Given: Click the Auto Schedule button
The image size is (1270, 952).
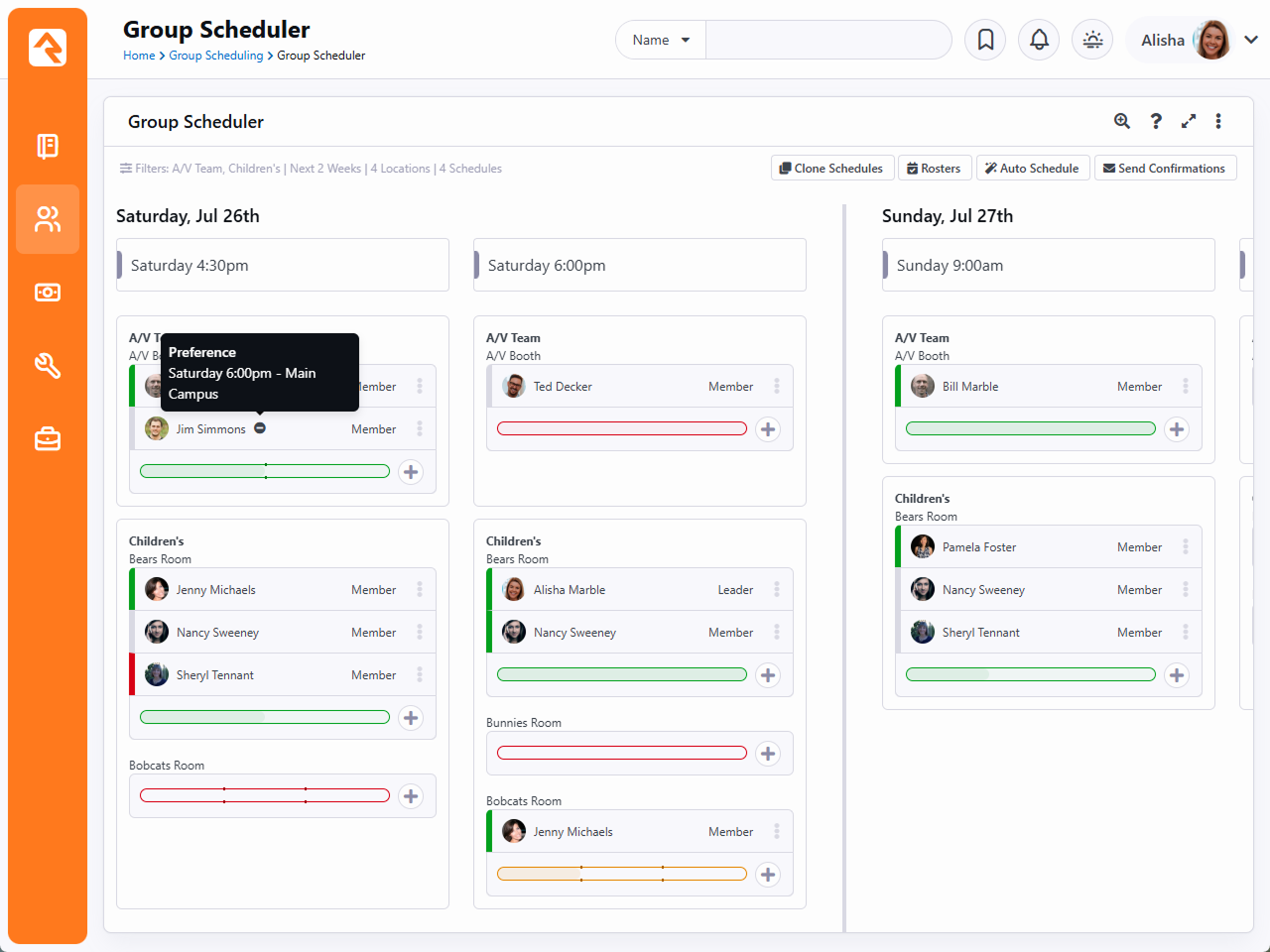Looking at the screenshot, I should click(1033, 169).
